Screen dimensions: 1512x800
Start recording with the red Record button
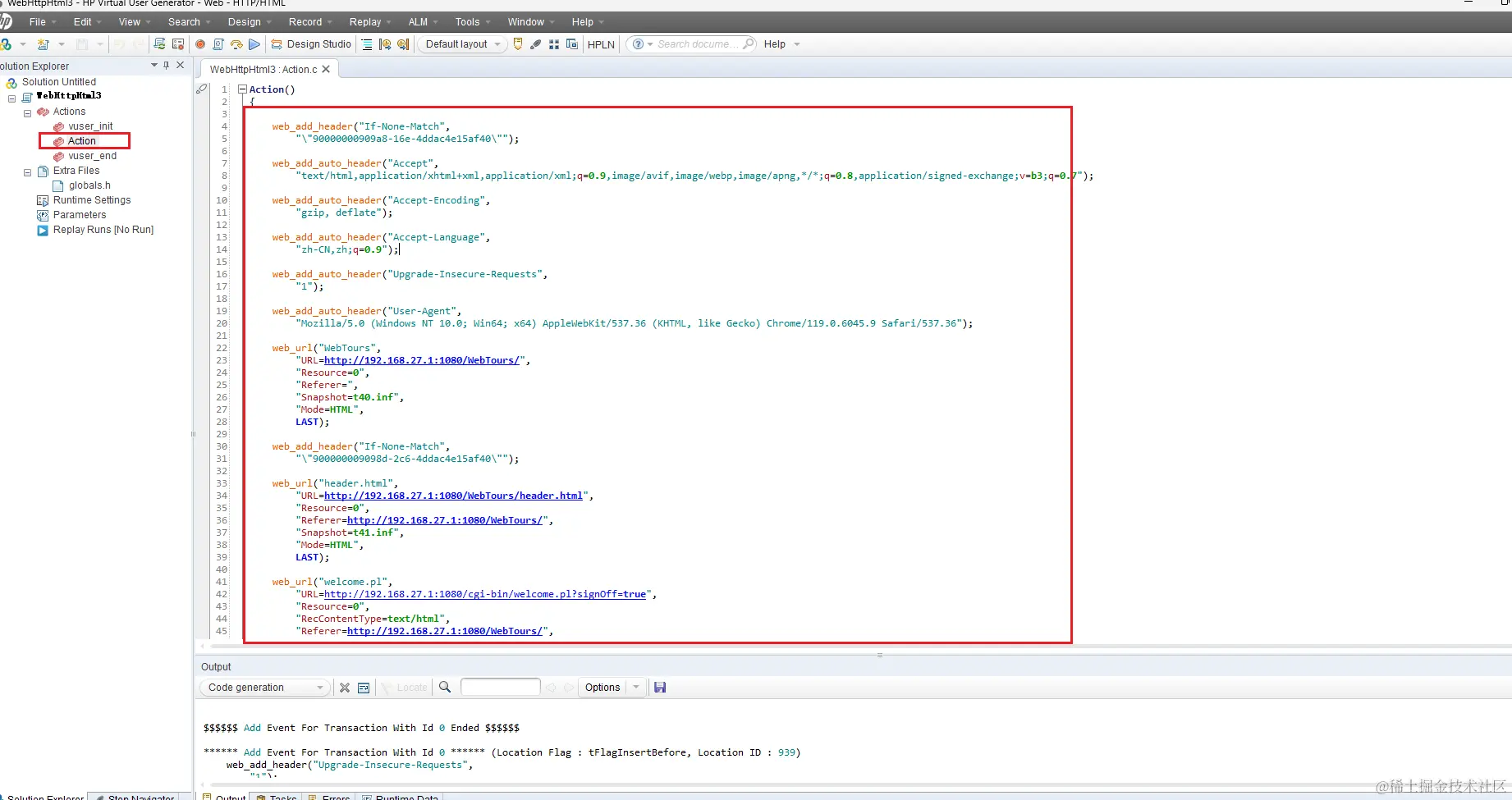pyautogui.click(x=200, y=44)
